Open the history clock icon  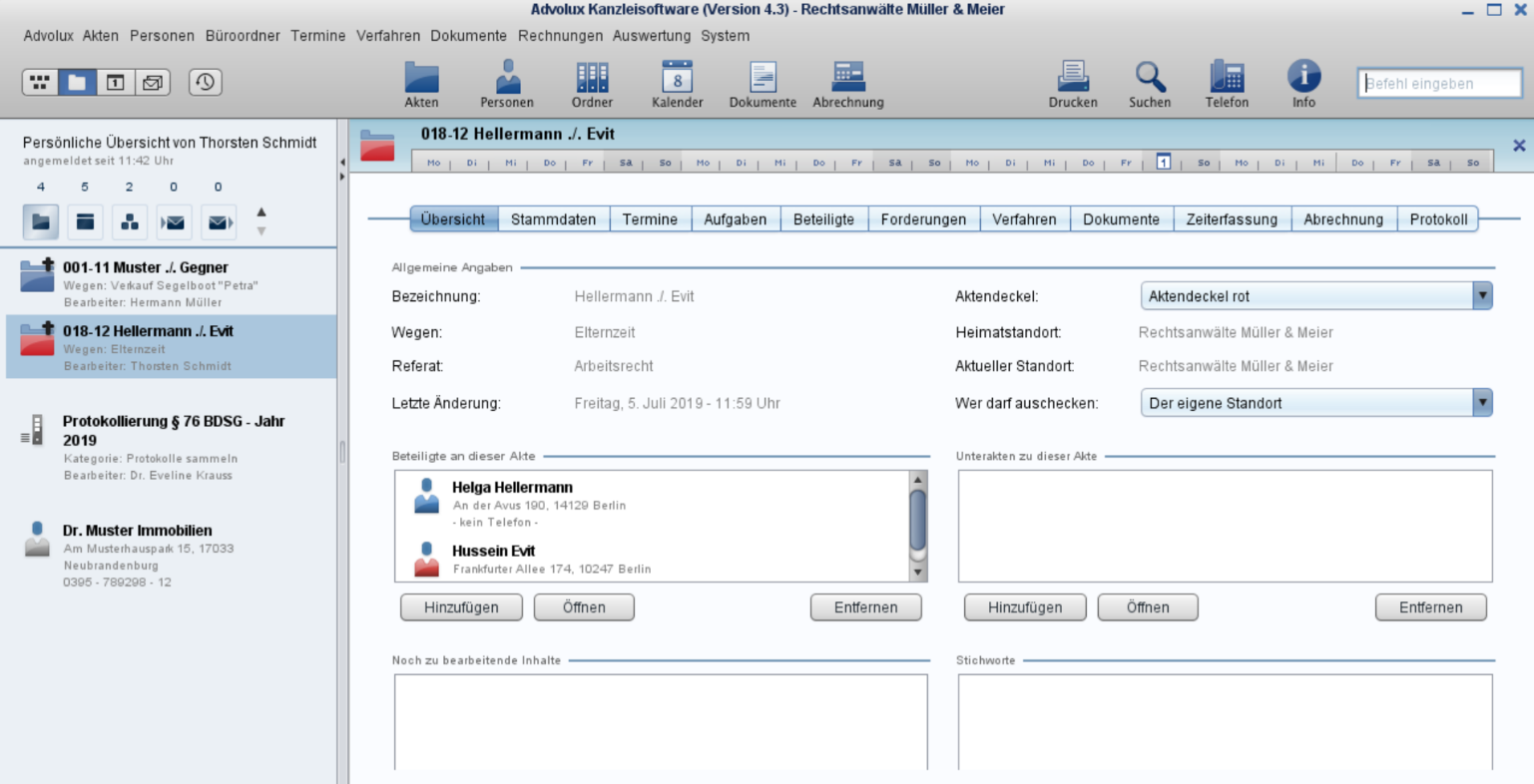(x=206, y=82)
